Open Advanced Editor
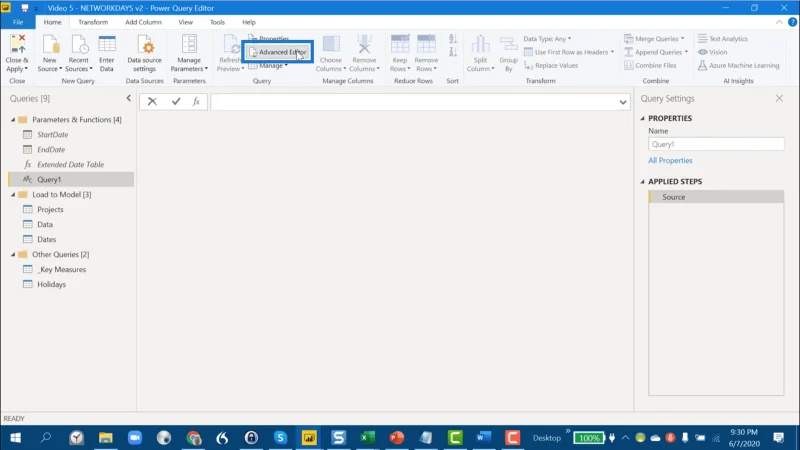Screen dimensions: 800x450 (x=278, y=52)
